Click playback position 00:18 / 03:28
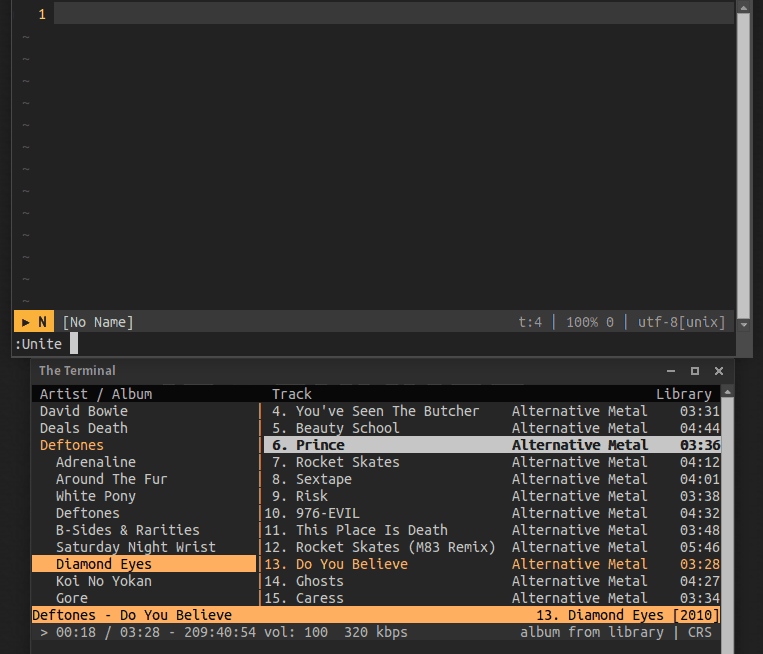Image resolution: width=763 pixels, height=654 pixels. (x=108, y=632)
